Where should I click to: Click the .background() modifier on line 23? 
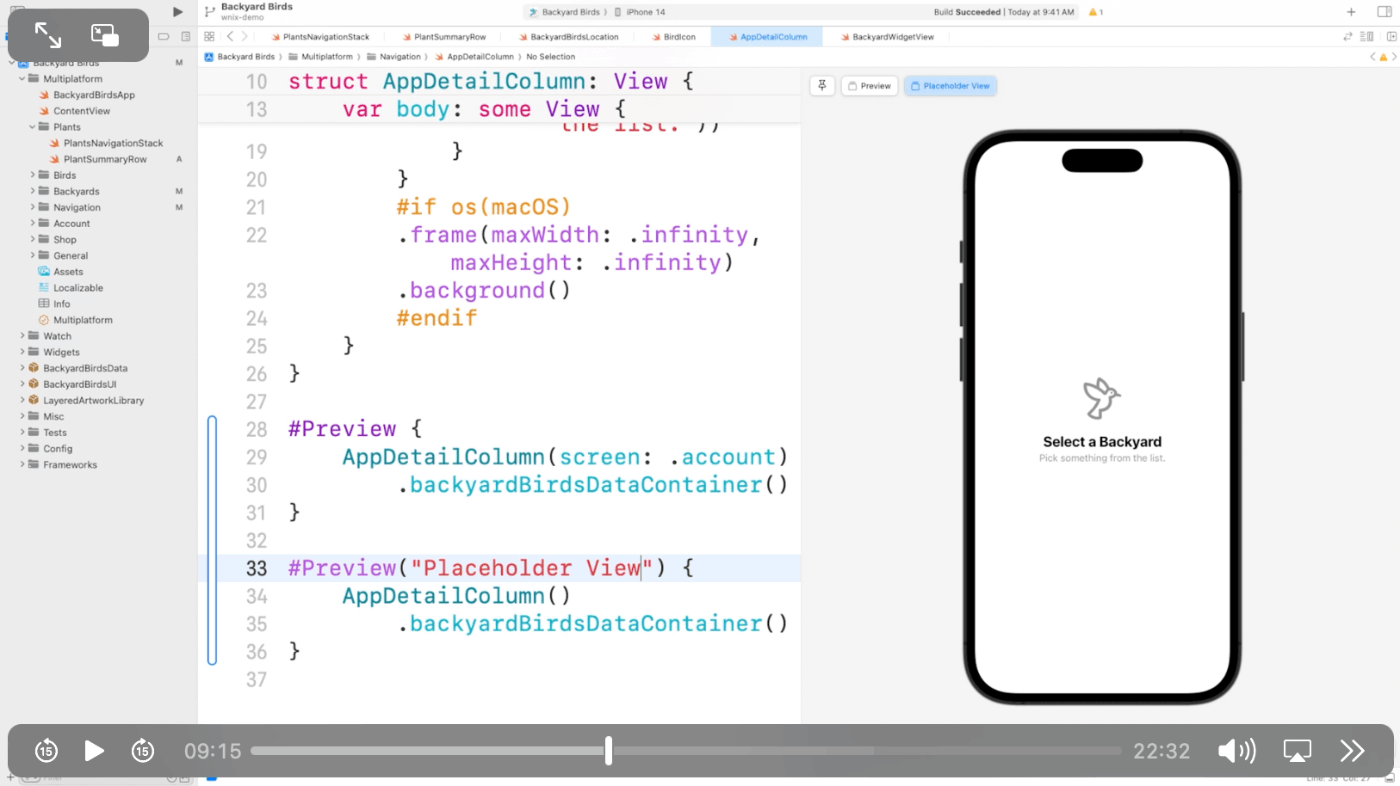483,290
